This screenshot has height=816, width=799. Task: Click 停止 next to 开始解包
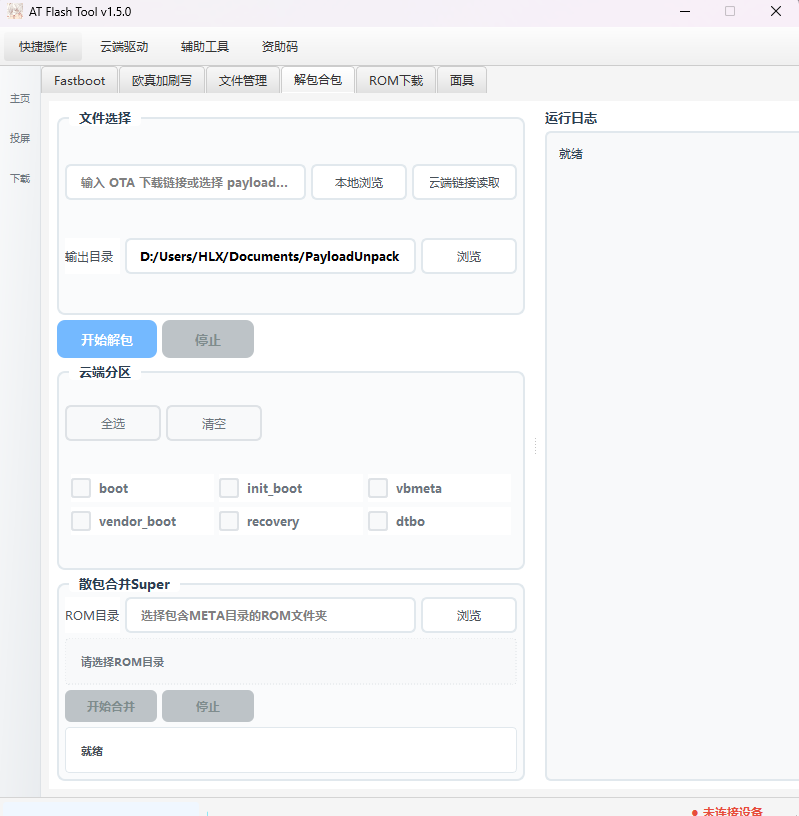[208, 339]
